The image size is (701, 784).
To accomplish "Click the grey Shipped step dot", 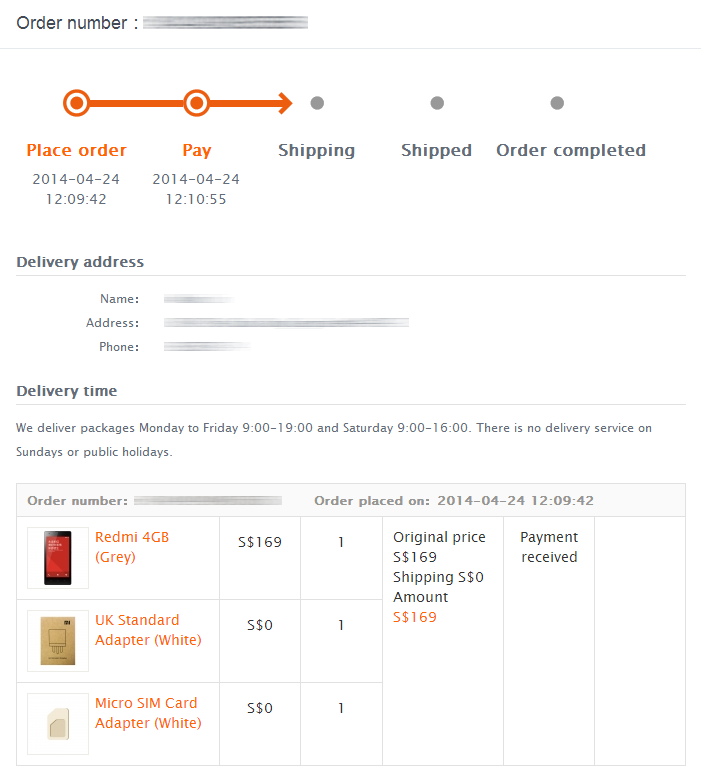I will [x=437, y=103].
